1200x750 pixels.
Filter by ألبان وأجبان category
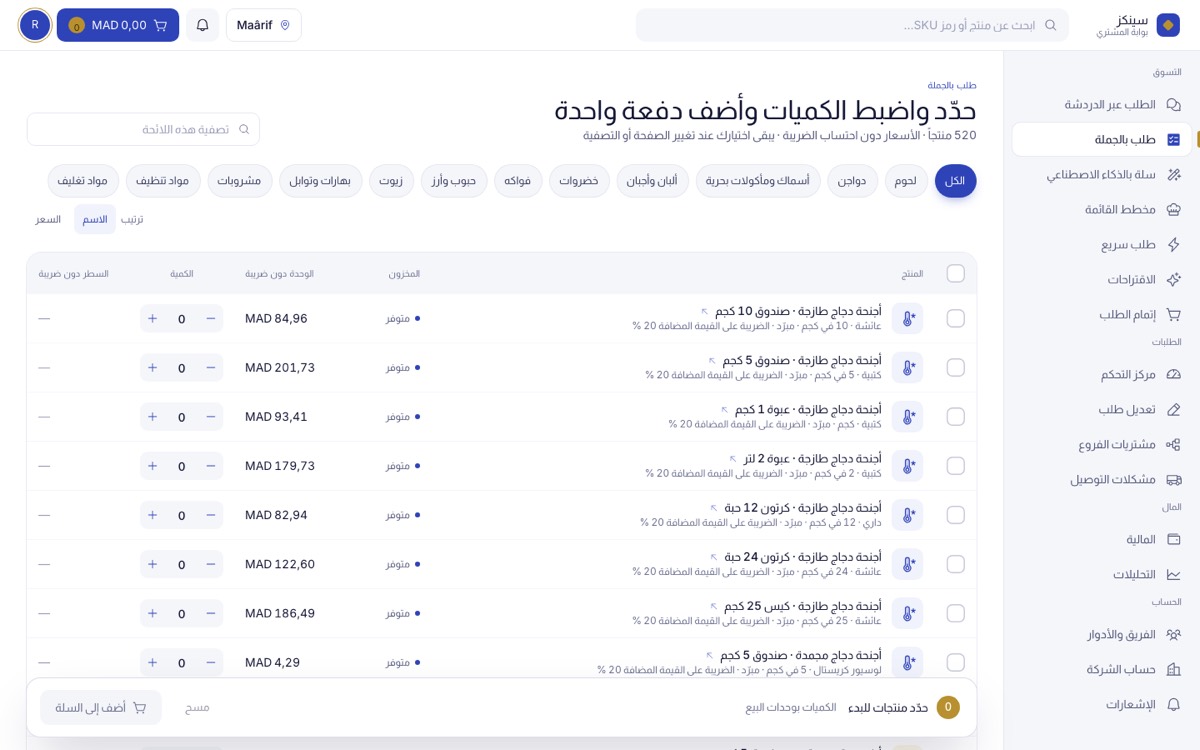(652, 181)
